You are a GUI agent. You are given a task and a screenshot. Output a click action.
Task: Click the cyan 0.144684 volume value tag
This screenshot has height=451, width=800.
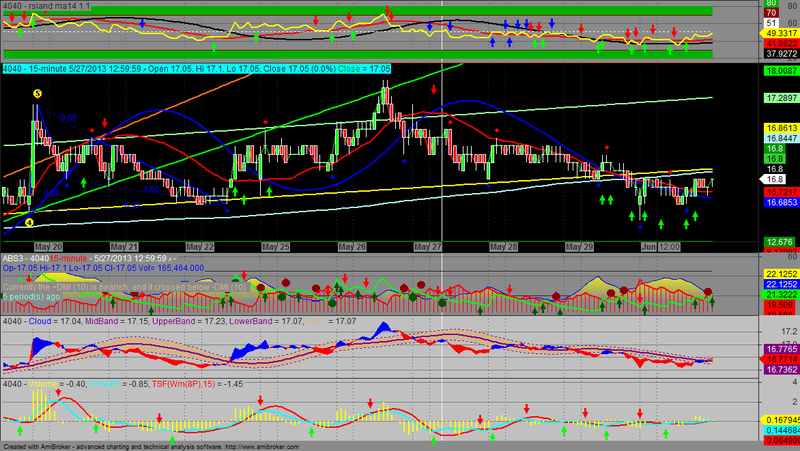pyautogui.click(x=781, y=431)
